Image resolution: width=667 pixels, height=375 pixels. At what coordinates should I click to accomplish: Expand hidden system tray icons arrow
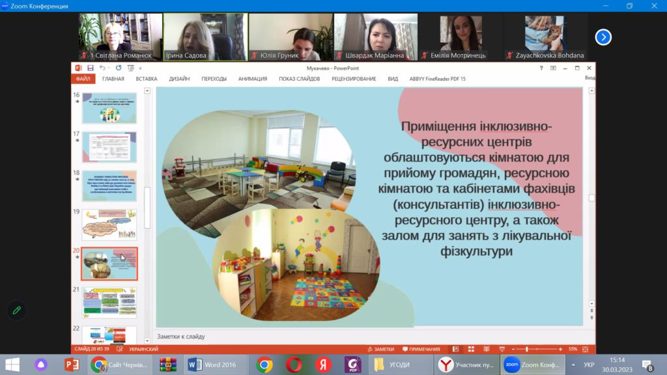click(x=573, y=365)
